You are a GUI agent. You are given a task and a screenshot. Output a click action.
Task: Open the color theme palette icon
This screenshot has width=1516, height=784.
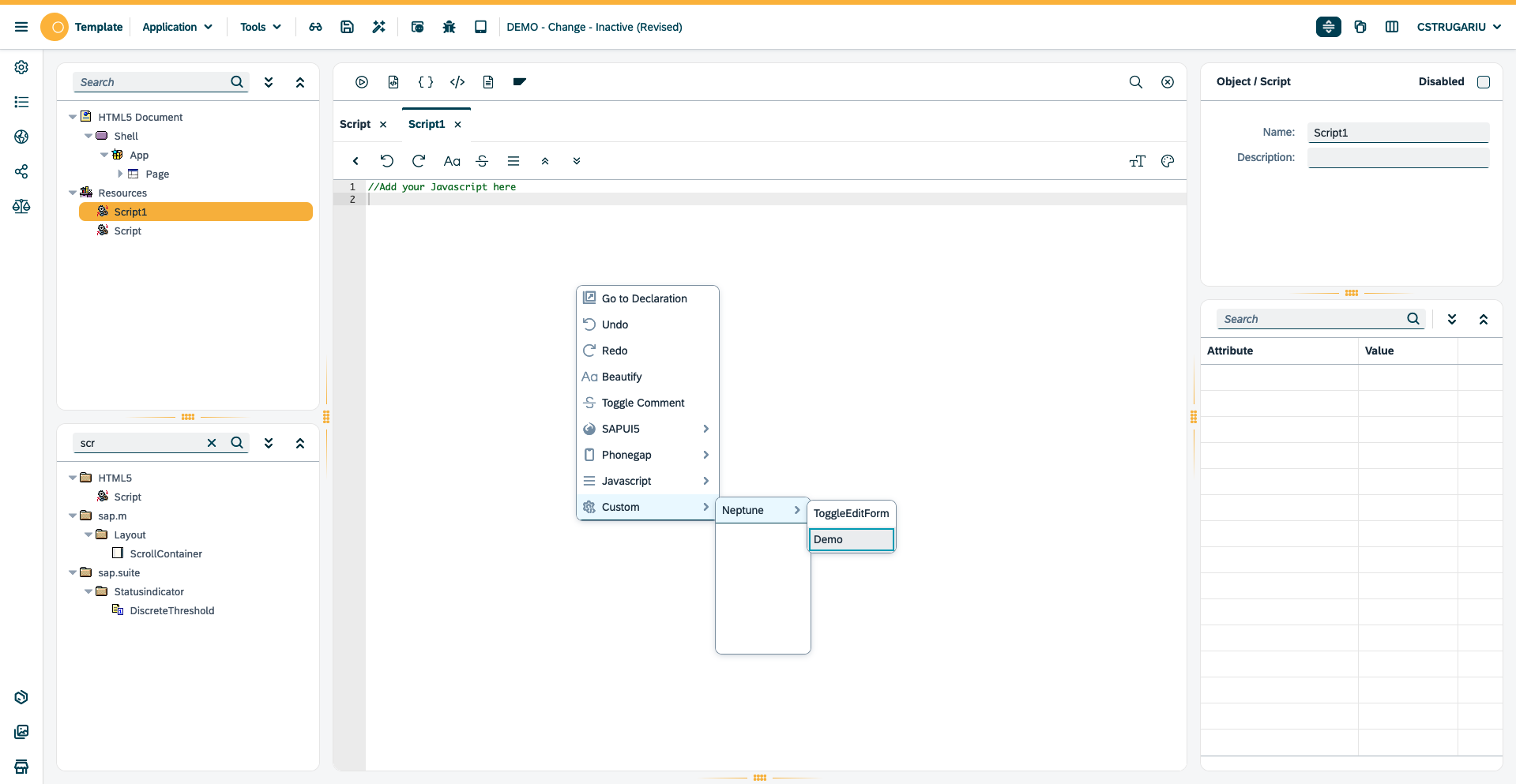pyautogui.click(x=1167, y=160)
